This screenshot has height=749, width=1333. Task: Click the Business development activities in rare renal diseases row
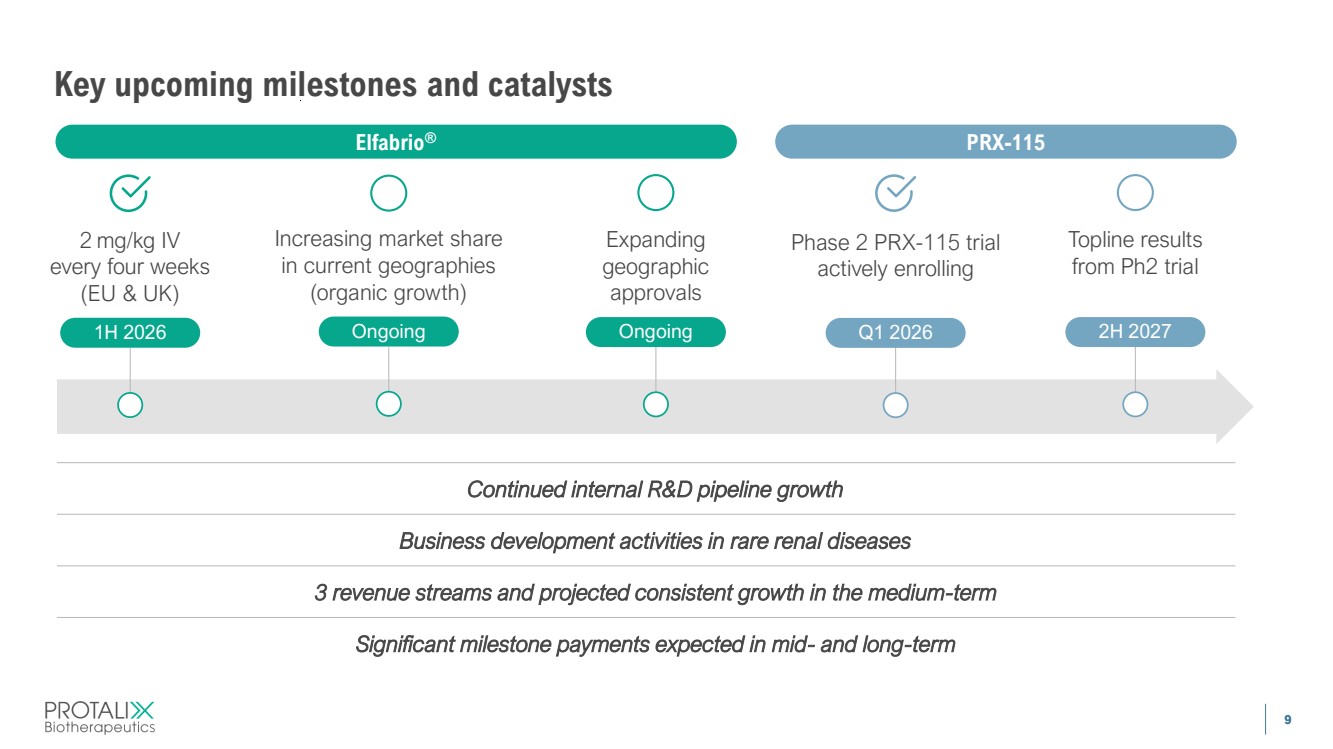click(646, 541)
